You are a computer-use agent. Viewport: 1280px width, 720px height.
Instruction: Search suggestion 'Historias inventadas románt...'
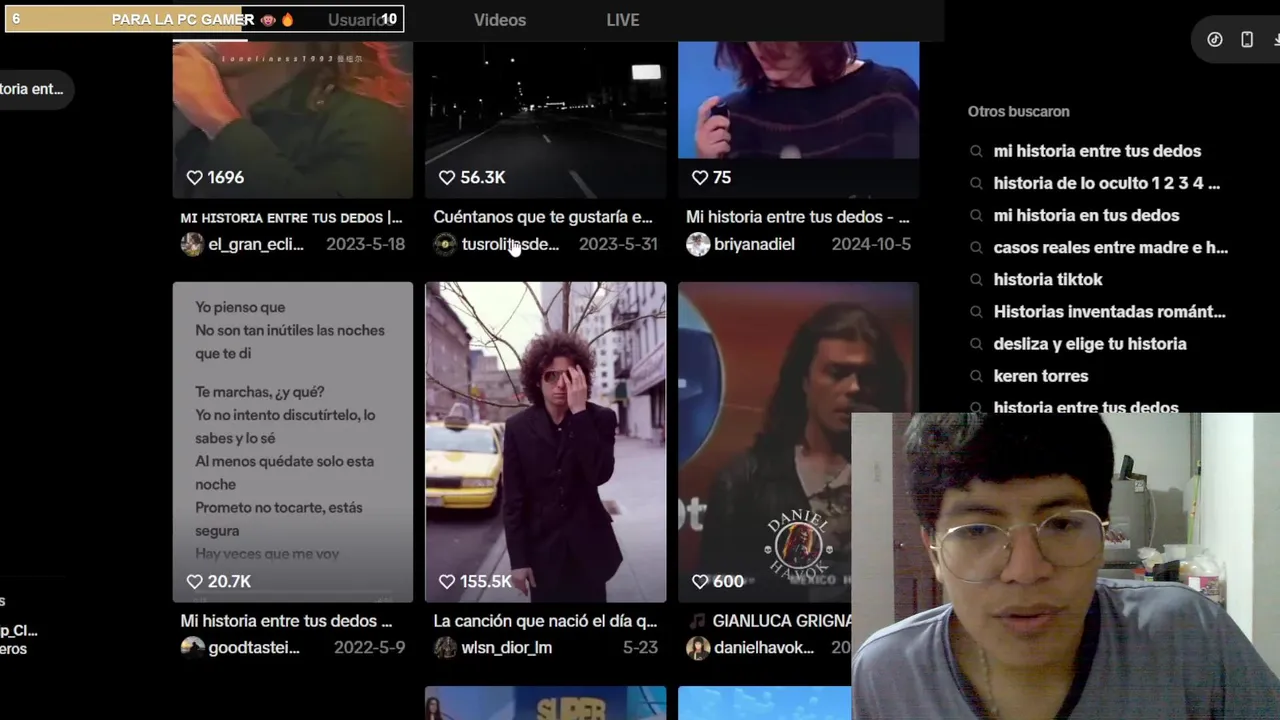(1109, 311)
